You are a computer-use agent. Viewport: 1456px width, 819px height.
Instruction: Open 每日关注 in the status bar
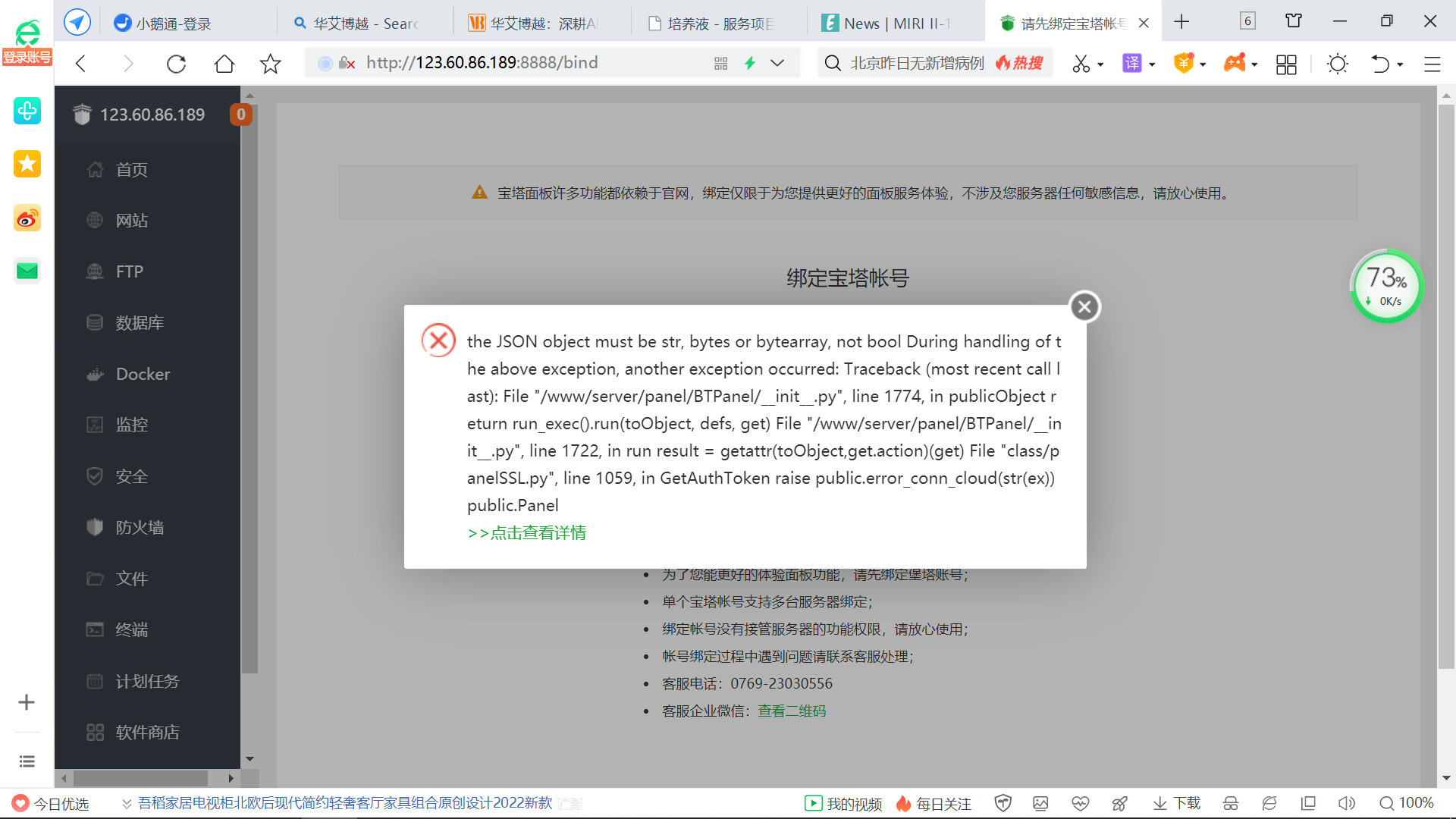pos(934,804)
